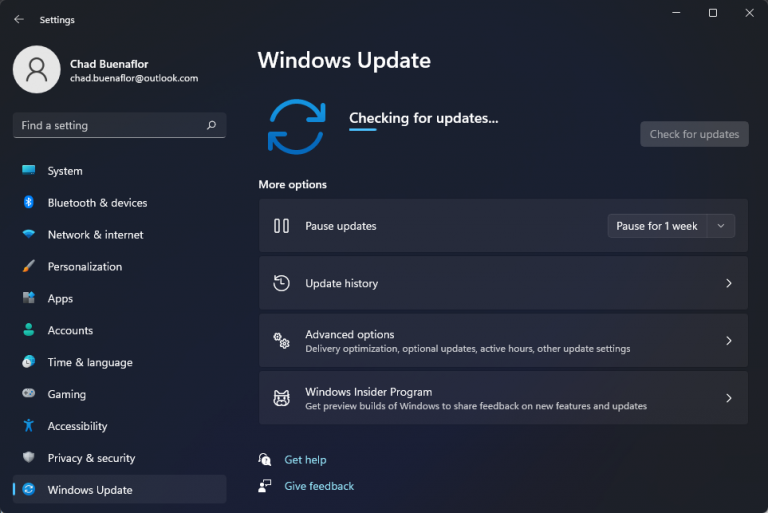Open the Give feedback link

[319, 486]
